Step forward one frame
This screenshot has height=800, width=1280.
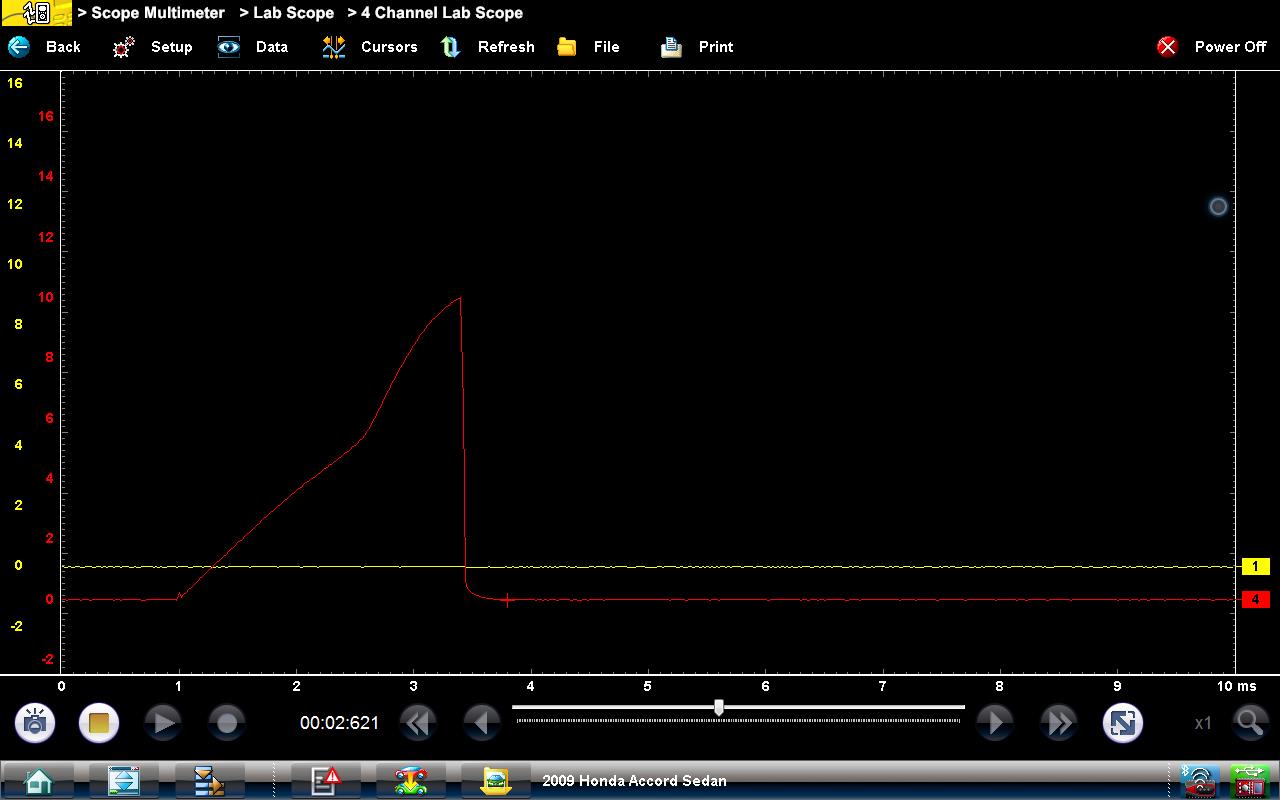995,723
